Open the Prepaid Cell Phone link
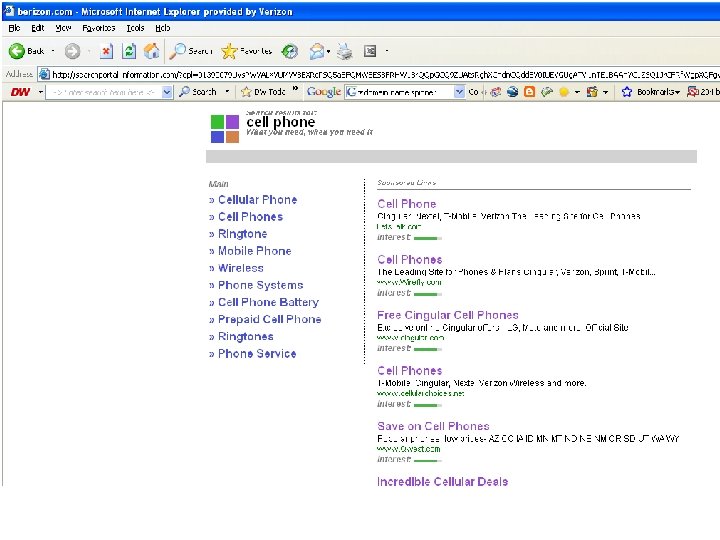Viewport: 720px width, 540px height. tap(270, 319)
